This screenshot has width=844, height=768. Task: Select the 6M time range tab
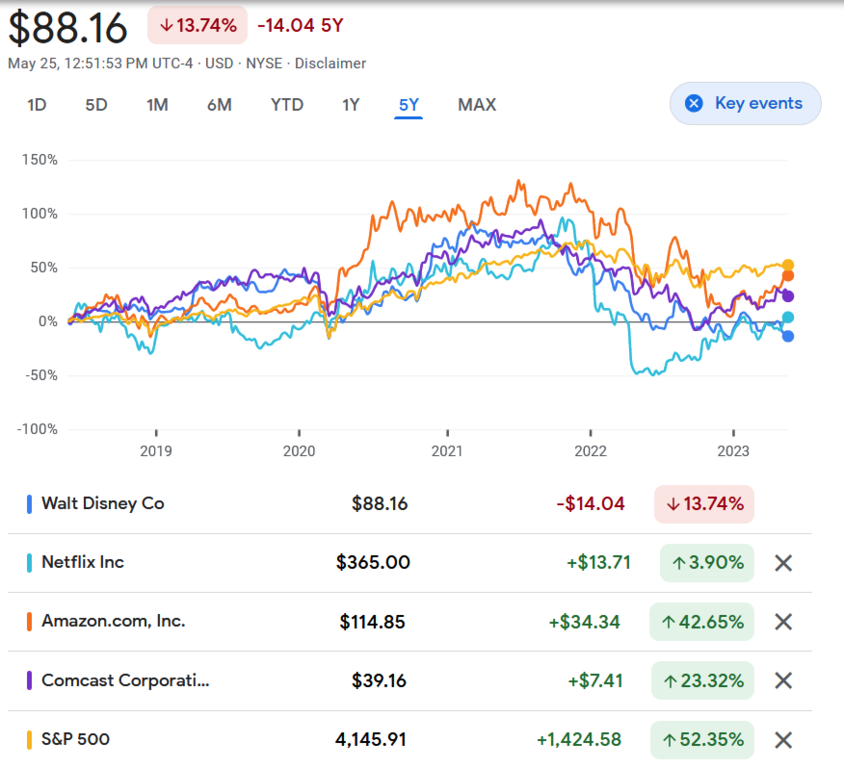click(220, 105)
